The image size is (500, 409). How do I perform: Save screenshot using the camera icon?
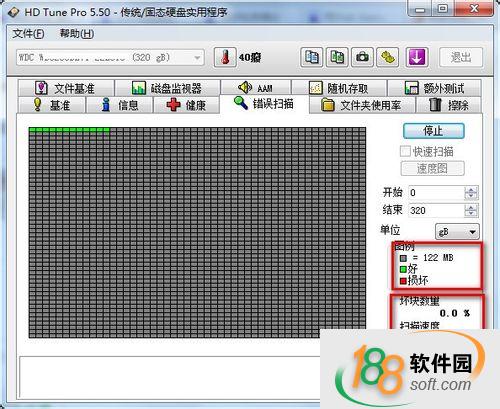[x=362, y=57]
